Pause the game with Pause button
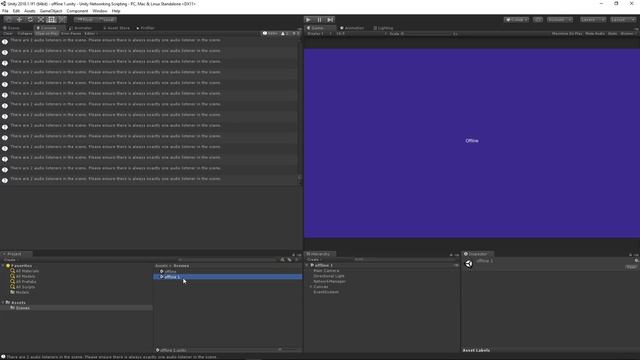 [320, 20]
